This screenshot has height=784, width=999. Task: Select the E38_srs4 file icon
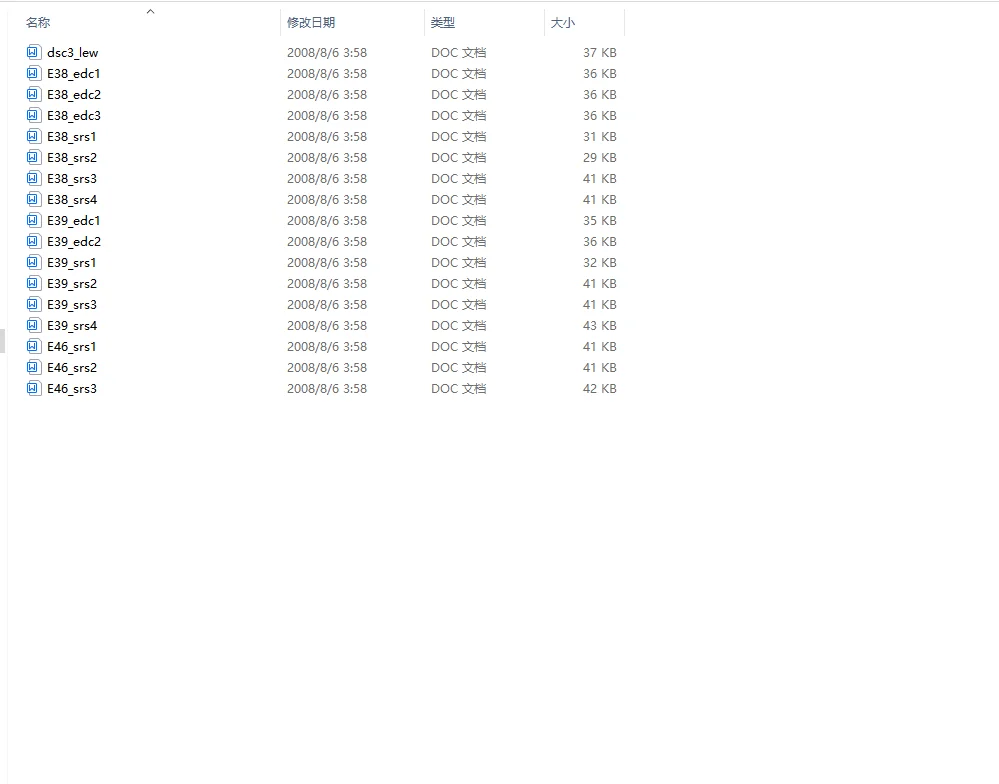(x=33, y=199)
